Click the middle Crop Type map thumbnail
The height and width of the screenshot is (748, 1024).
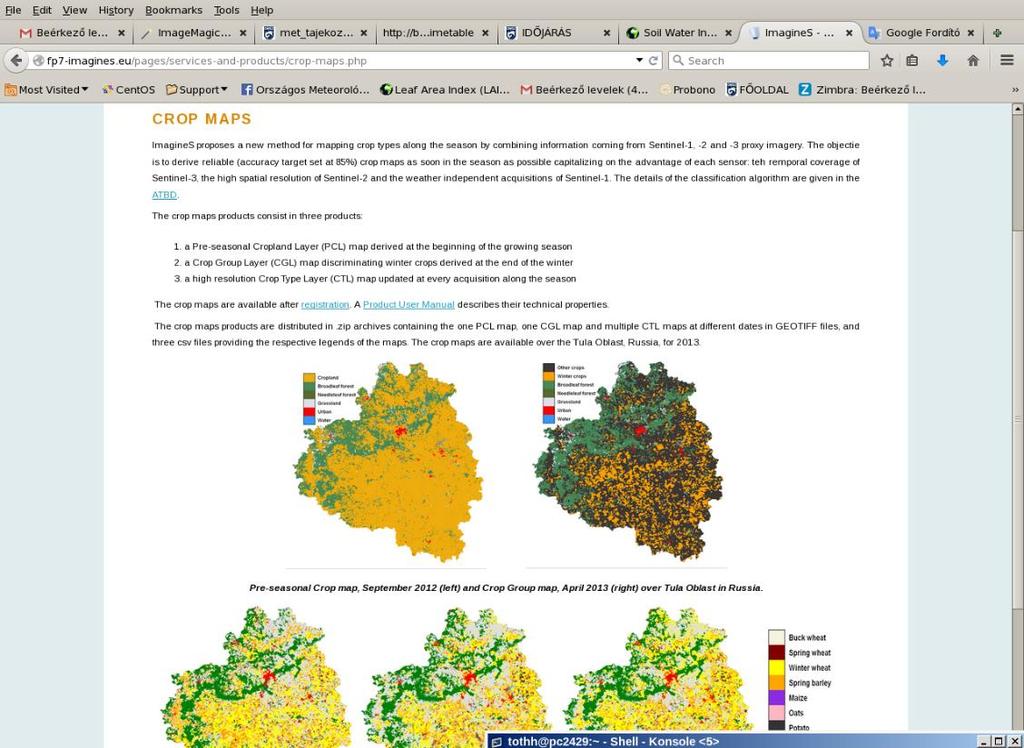457,677
